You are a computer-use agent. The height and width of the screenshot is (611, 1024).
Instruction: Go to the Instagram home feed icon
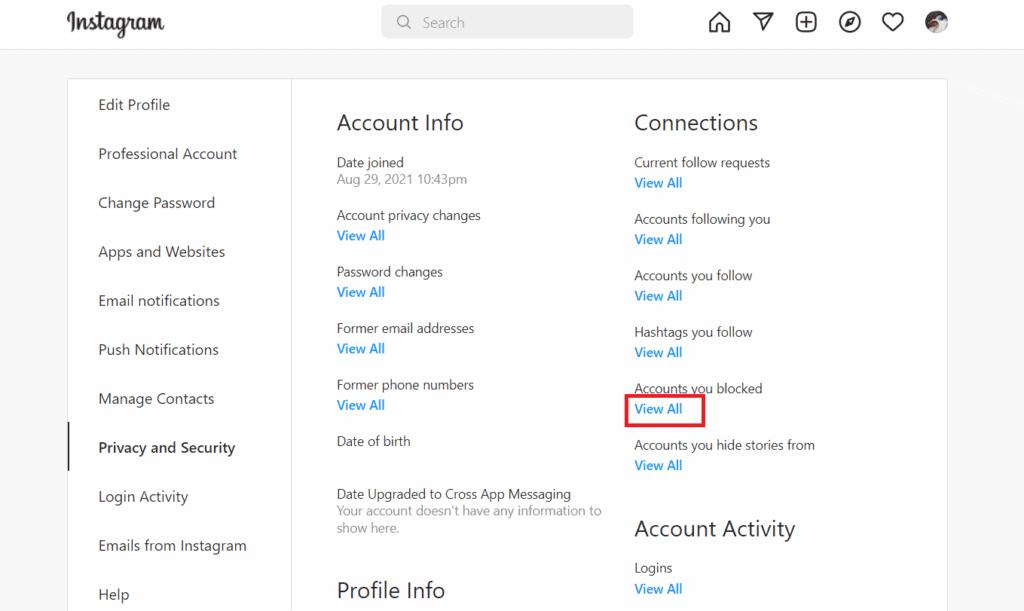[719, 22]
